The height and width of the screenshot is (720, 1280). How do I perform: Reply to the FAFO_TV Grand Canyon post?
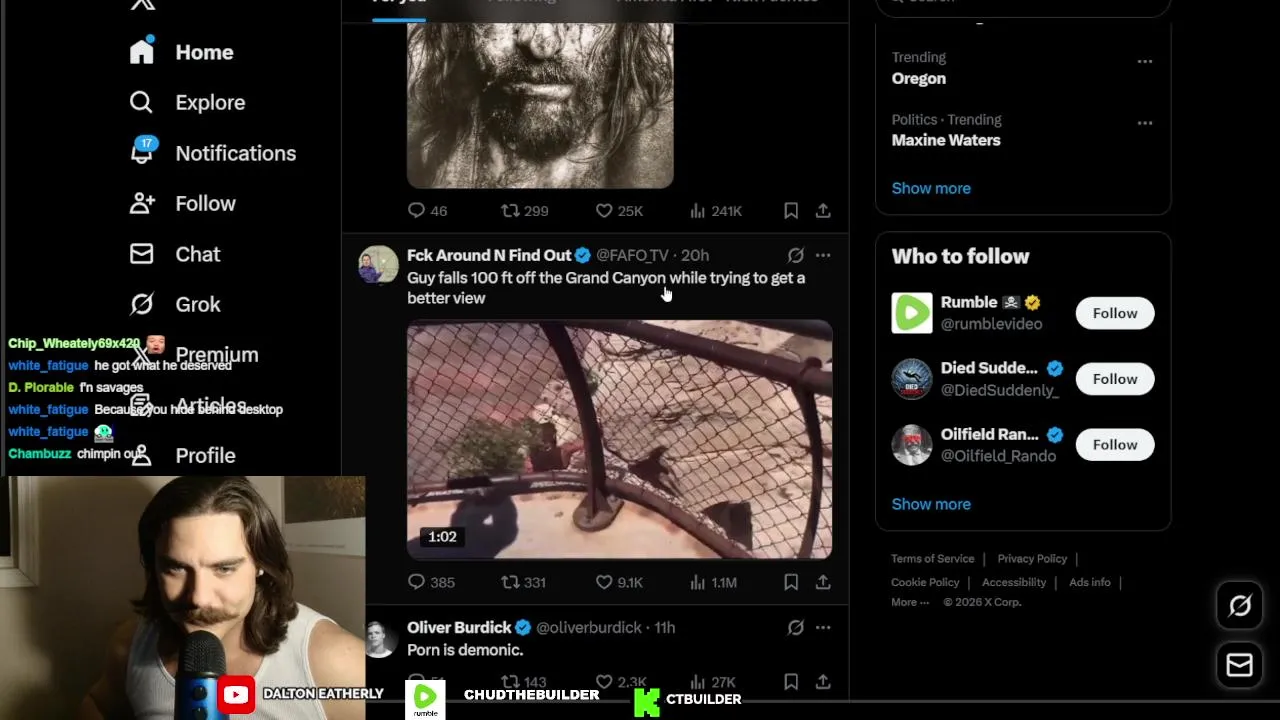coord(431,582)
